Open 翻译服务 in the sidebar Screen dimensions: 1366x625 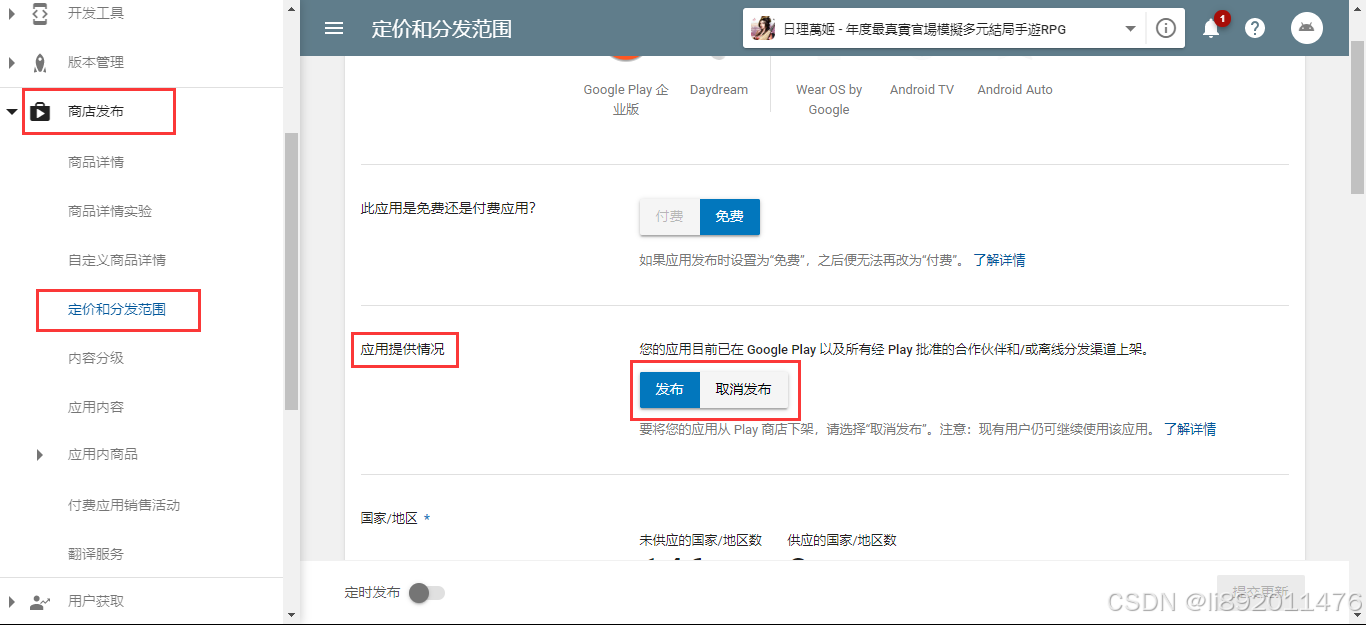pyautogui.click(x=96, y=554)
